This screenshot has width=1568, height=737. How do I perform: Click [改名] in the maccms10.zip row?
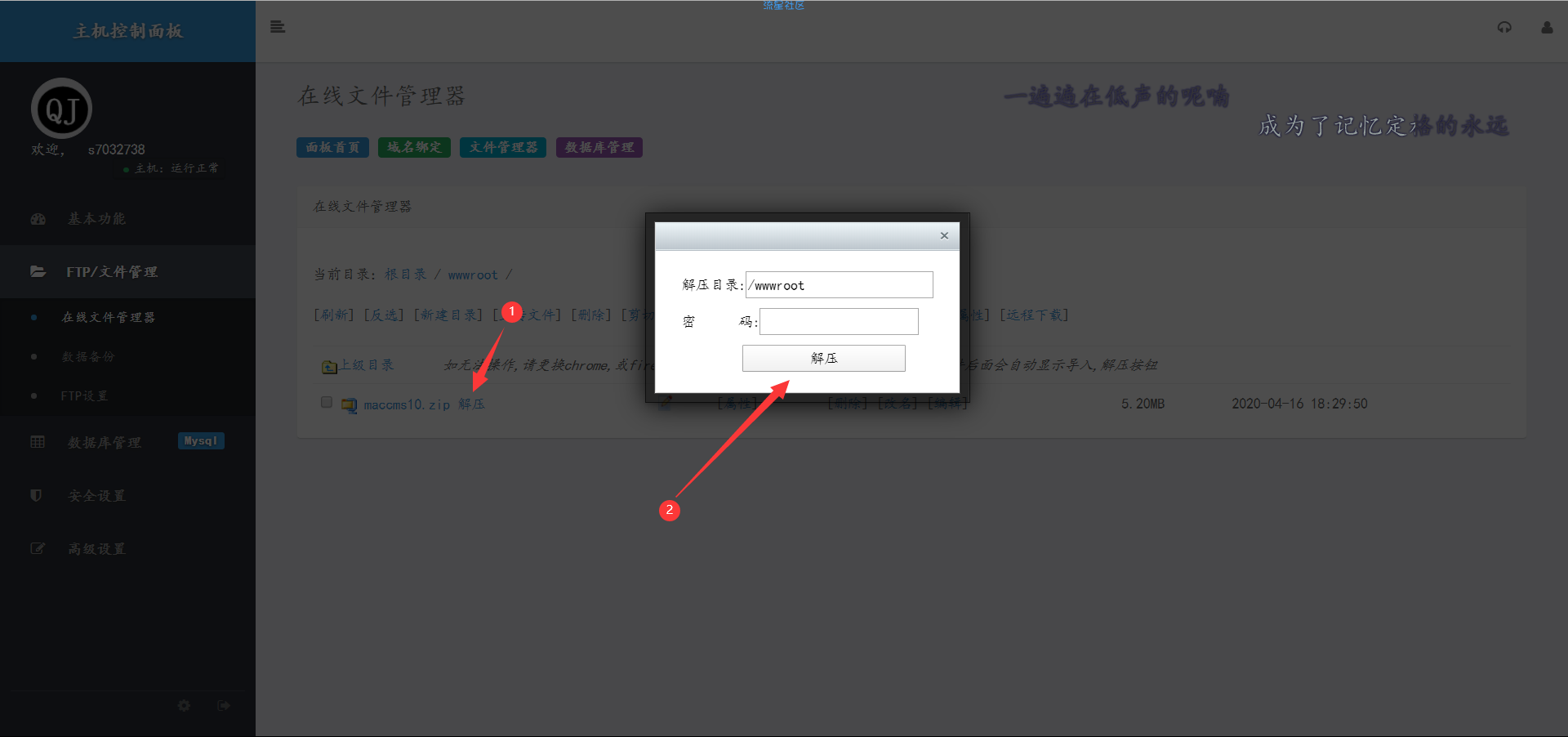pyautogui.click(x=898, y=403)
